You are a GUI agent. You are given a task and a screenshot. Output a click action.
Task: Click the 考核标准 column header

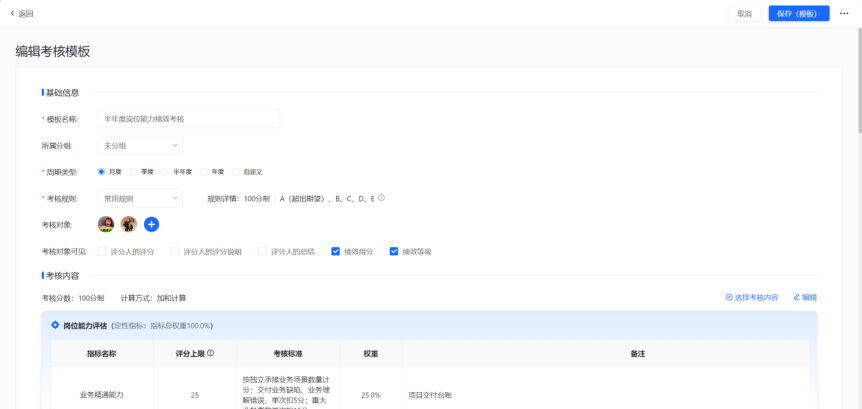[288, 354]
